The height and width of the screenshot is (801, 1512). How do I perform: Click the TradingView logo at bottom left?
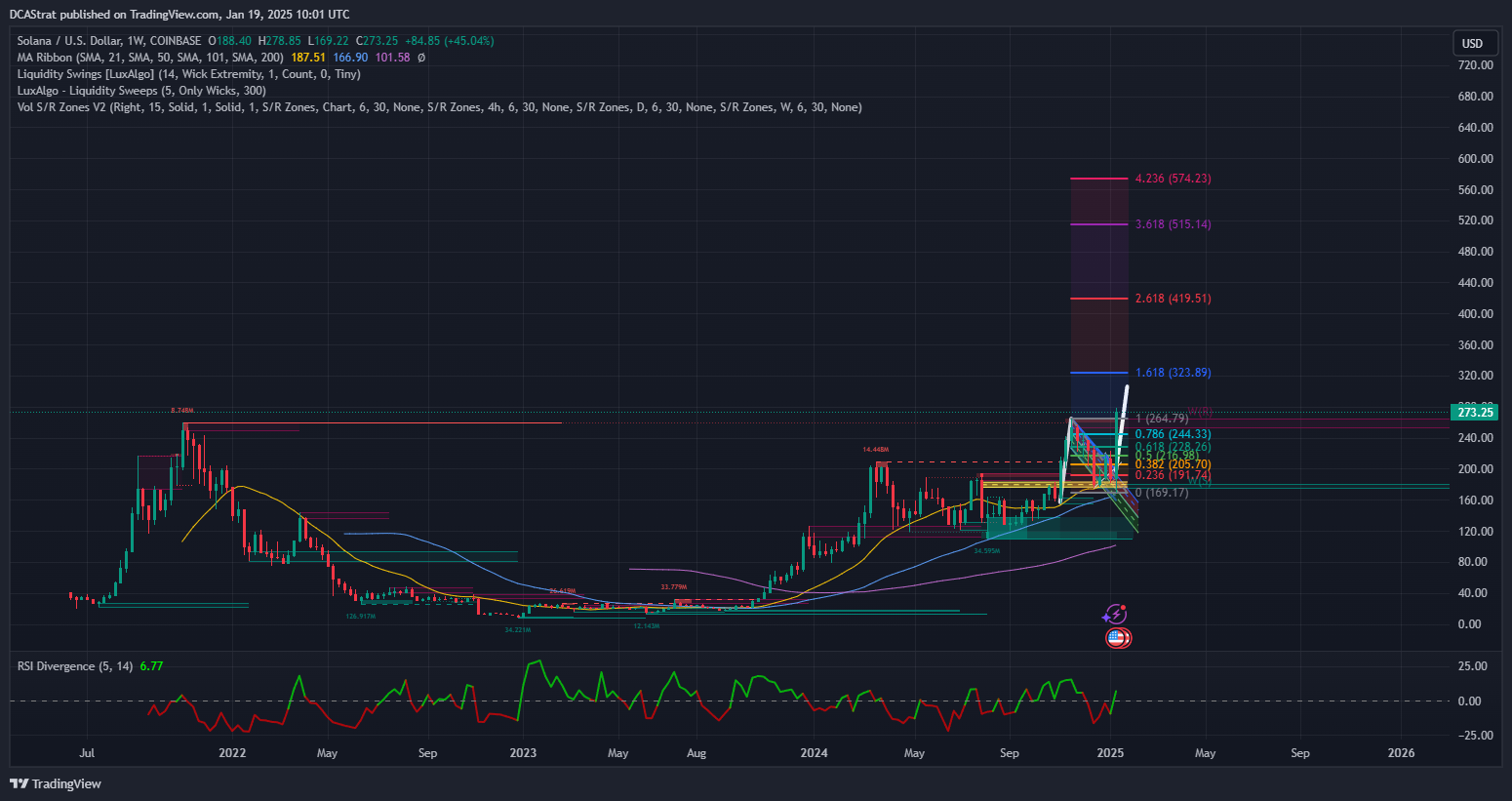click(56, 783)
